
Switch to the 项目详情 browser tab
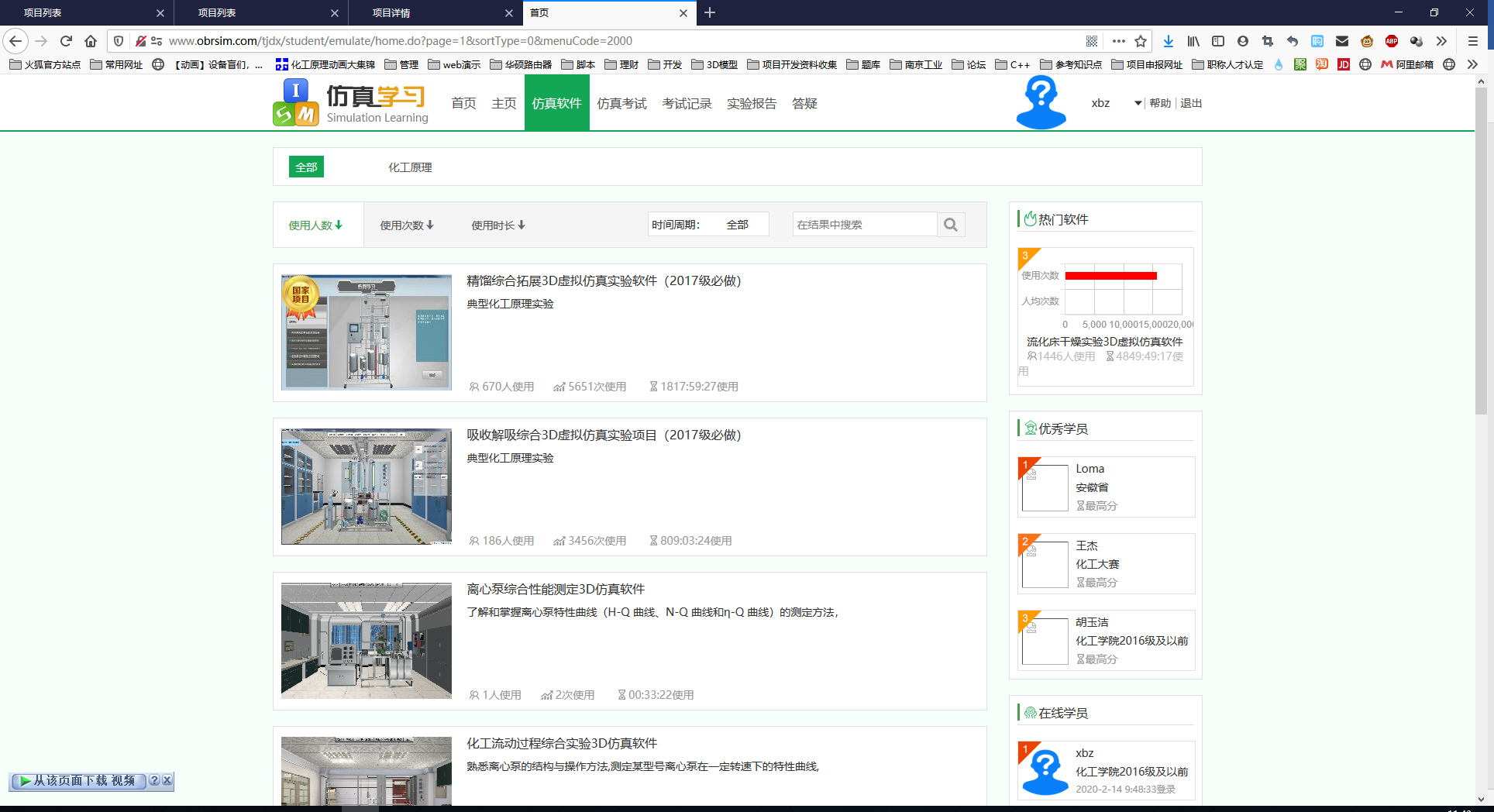[434, 12]
